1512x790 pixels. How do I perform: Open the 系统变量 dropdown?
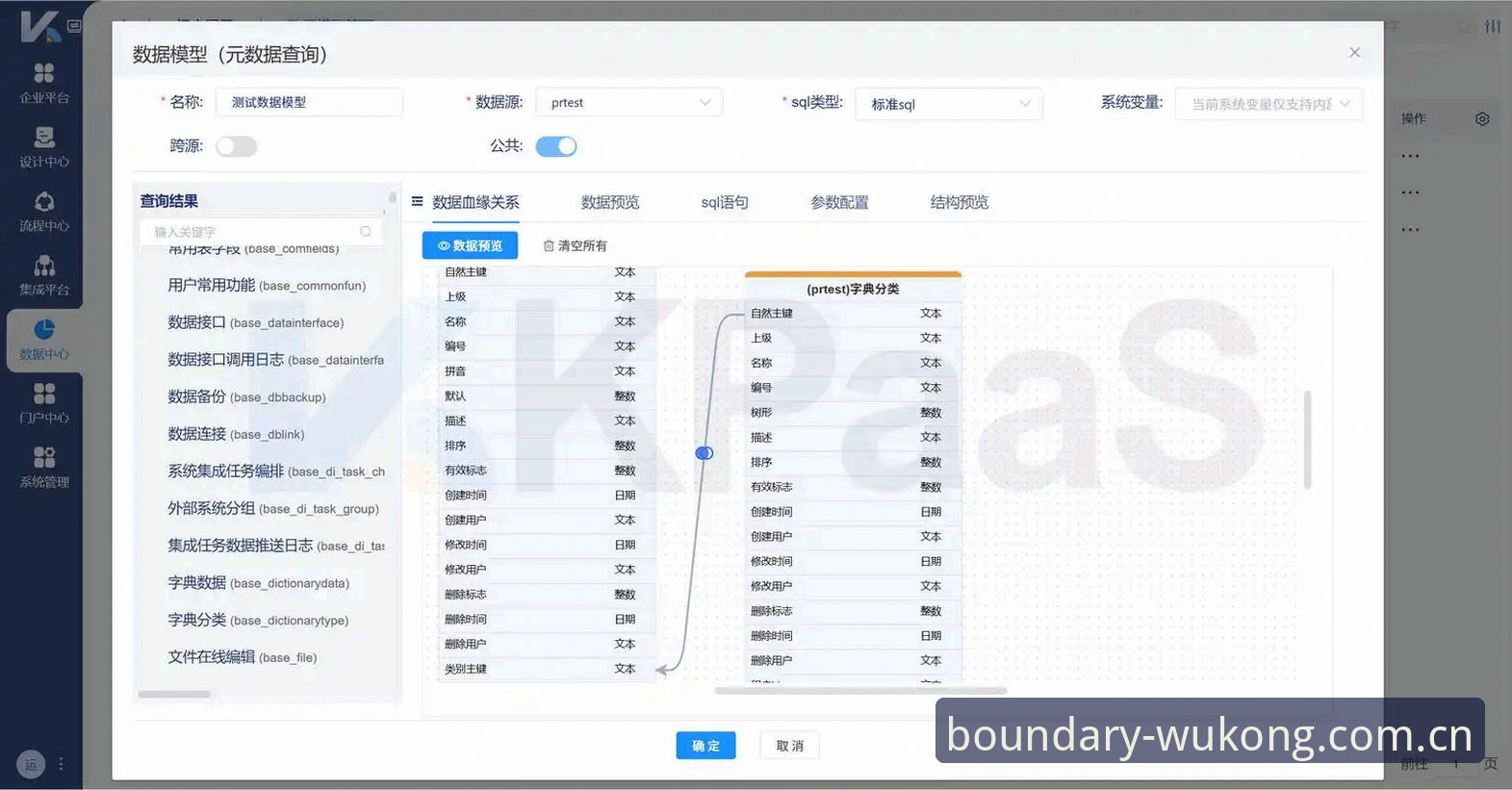tap(1269, 104)
